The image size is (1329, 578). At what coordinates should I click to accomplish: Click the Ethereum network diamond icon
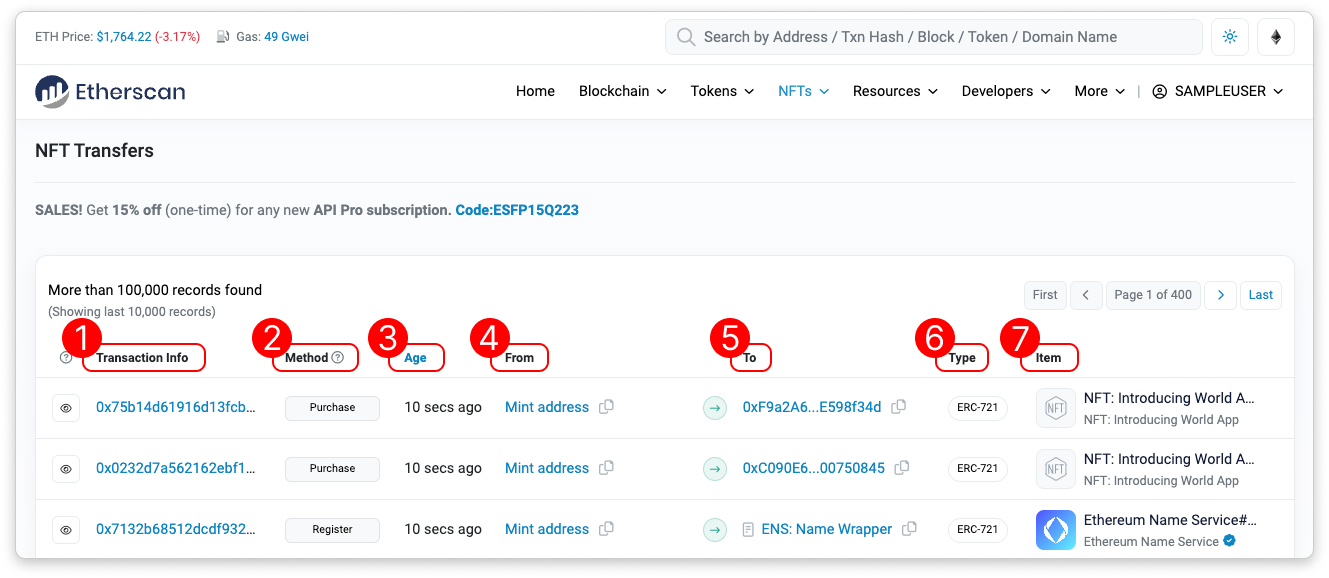pos(1275,37)
